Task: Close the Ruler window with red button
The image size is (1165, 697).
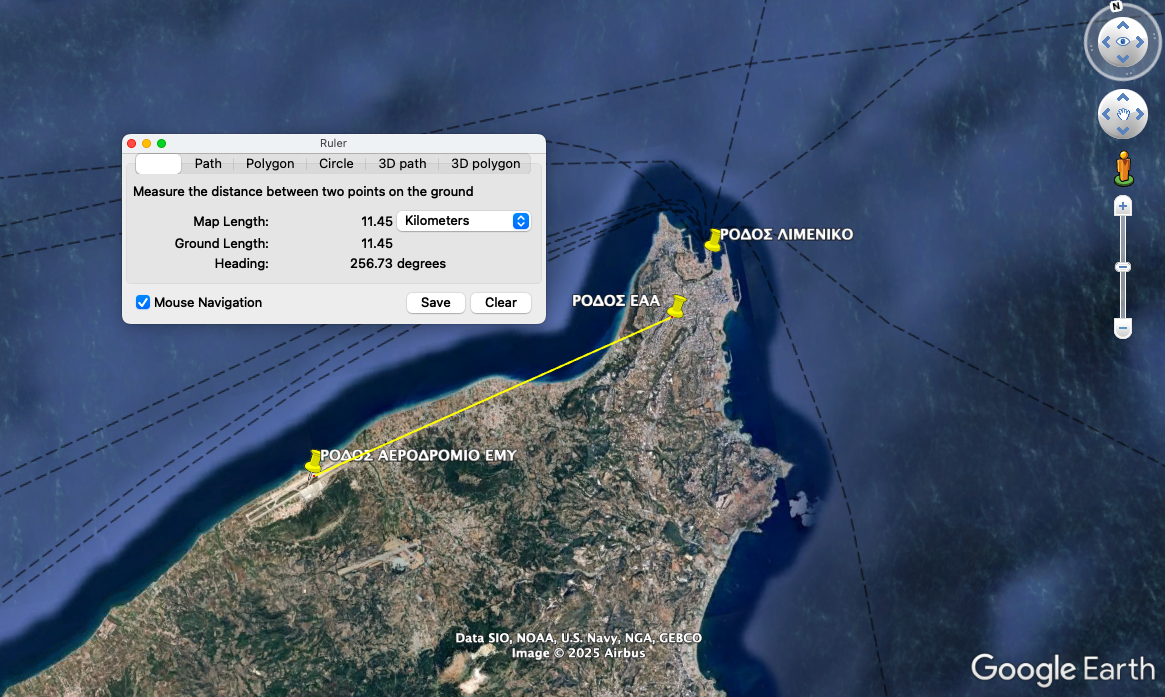Action: [x=132, y=143]
